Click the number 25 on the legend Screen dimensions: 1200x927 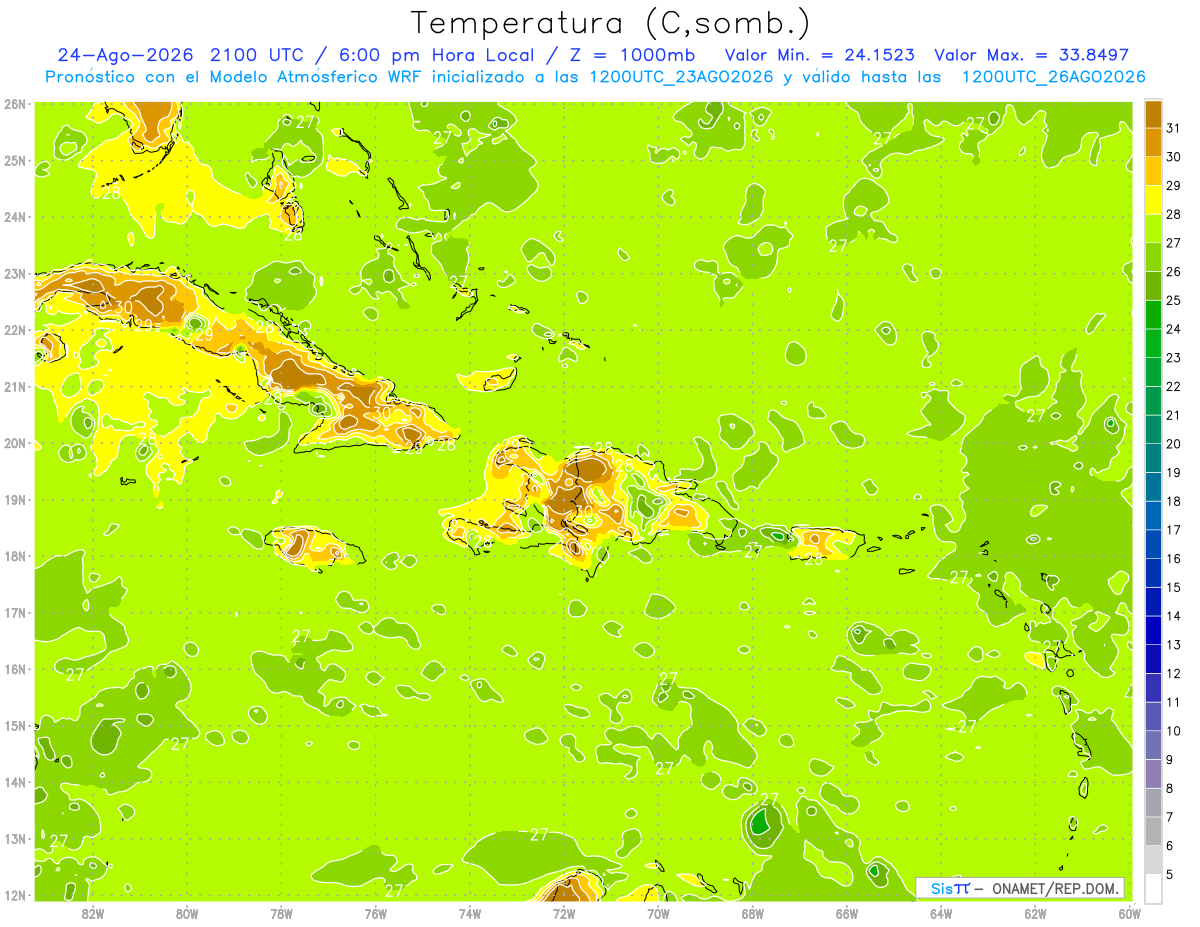pyautogui.click(x=1174, y=300)
